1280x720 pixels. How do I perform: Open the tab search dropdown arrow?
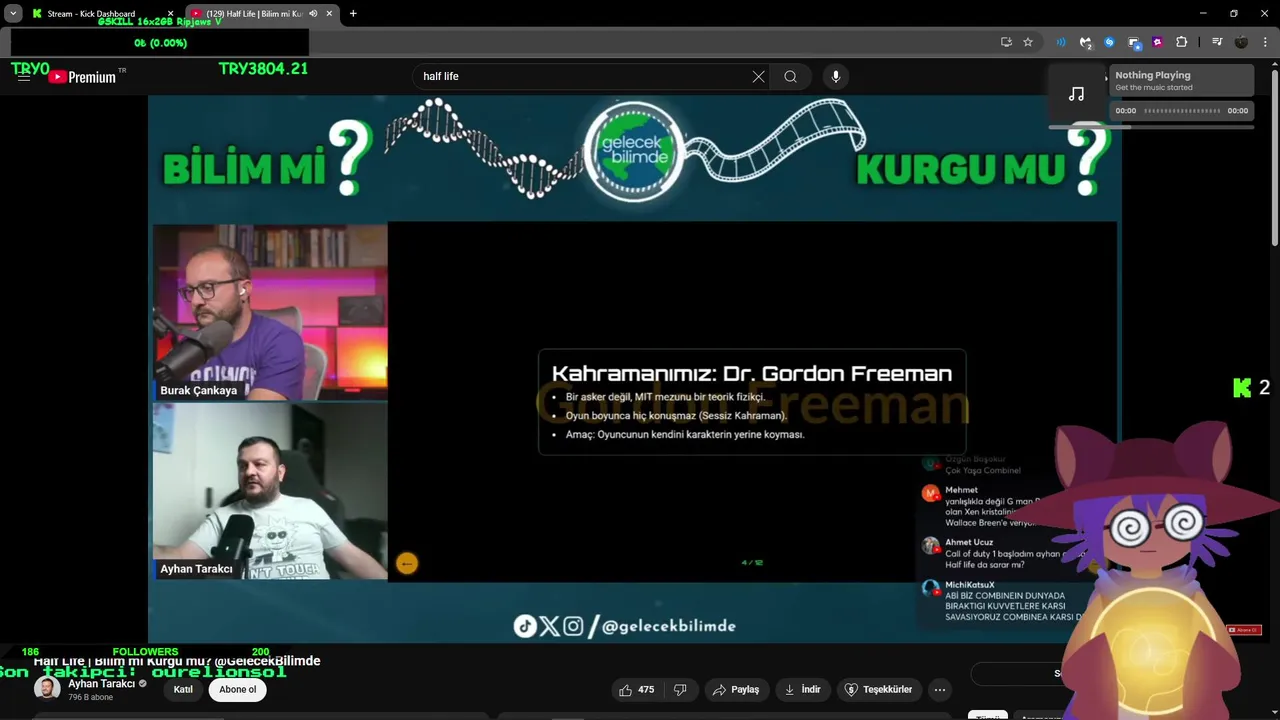click(x=13, y=14)
